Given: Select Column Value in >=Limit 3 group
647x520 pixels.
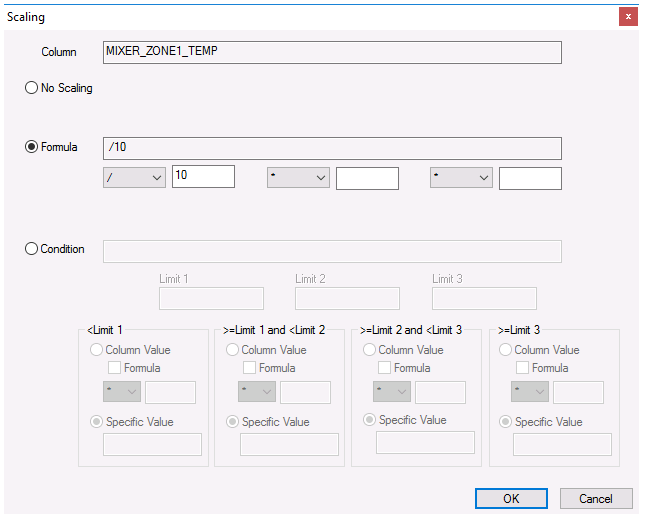Looking at the screenshot, I should [505, 350].
